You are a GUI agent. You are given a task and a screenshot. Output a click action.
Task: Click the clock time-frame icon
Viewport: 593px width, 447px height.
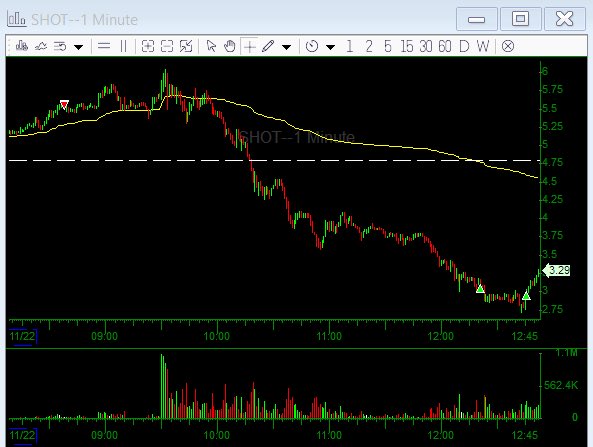(312, 46)
